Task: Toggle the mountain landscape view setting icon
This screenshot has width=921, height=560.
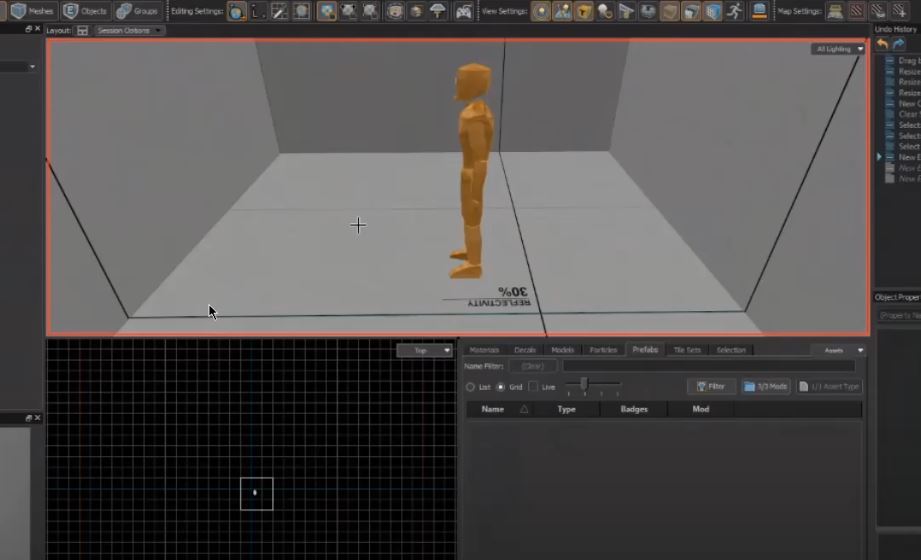Action: tap(563, 11)
